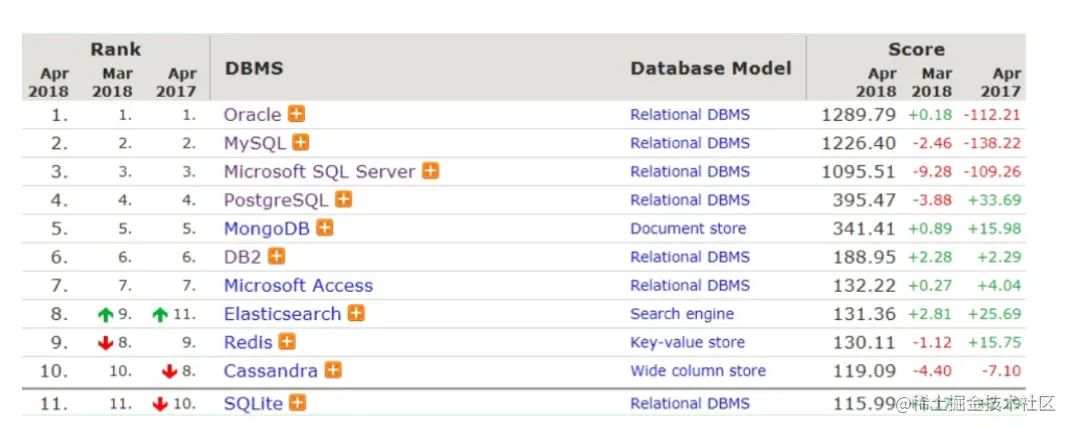This screenshot has width=1071, height=429.
Task: Click the plus icon beside MongoDB
Action: tap(325, 227)
